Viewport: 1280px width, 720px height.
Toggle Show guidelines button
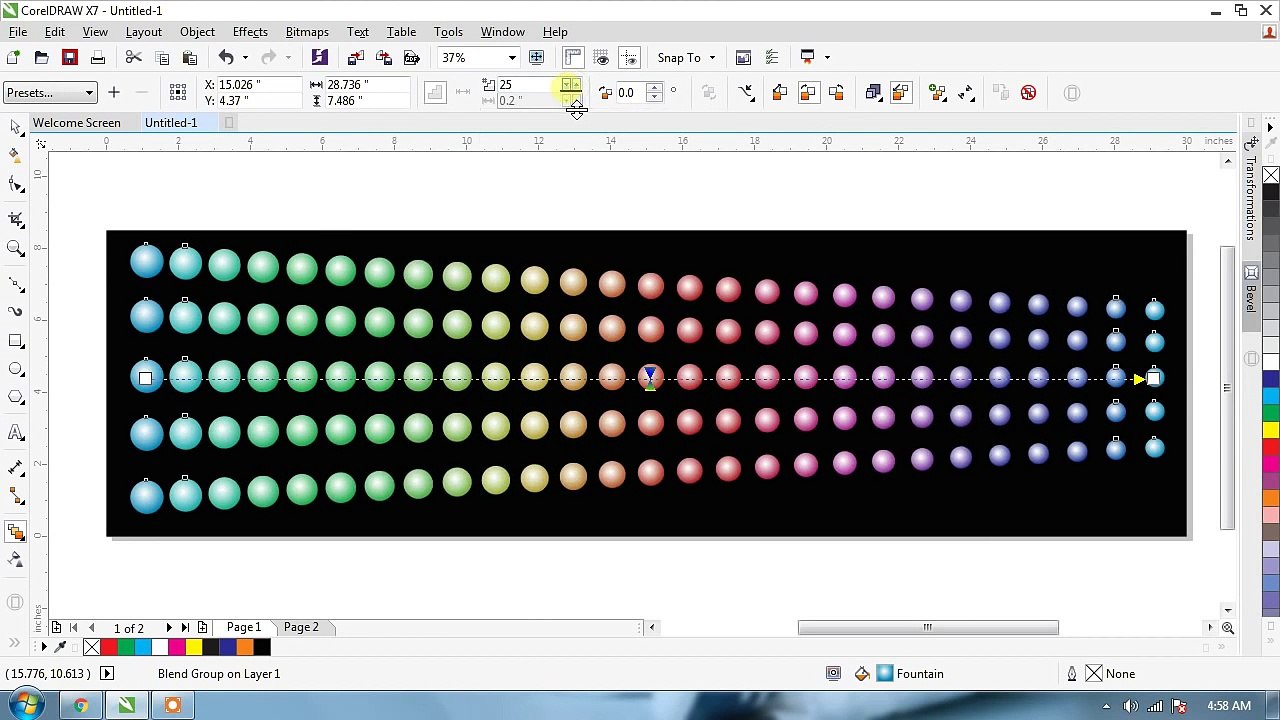629,57
